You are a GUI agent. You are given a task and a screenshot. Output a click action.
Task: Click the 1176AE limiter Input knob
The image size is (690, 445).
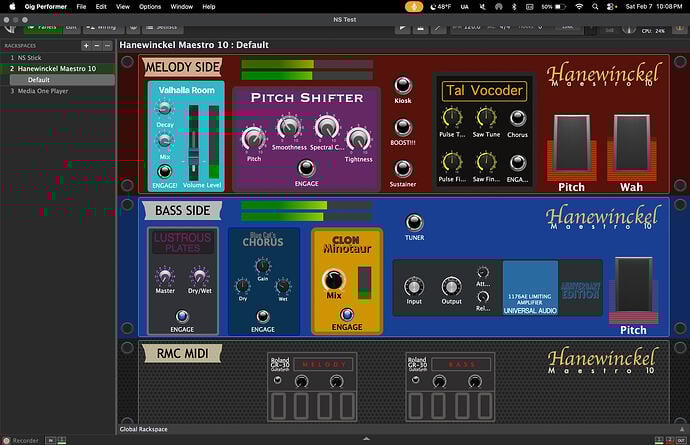[413, 287]
